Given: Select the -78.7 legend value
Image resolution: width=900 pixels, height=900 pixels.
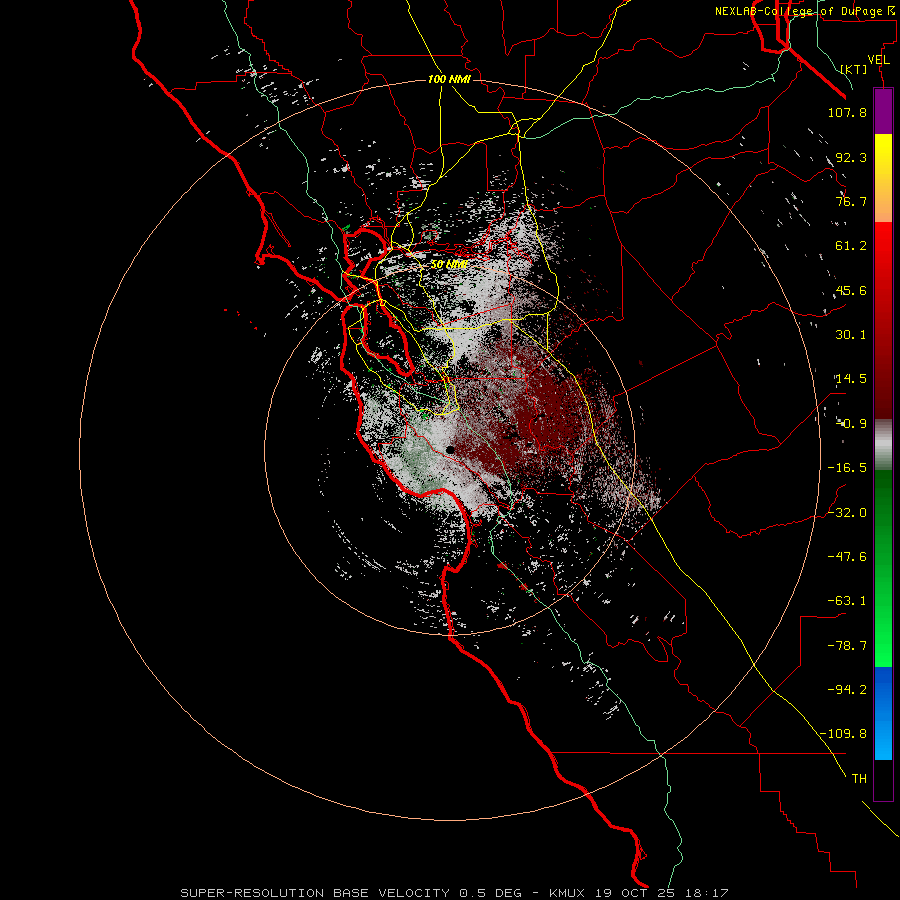Looking at the screenshot, I should pos(847,646).
